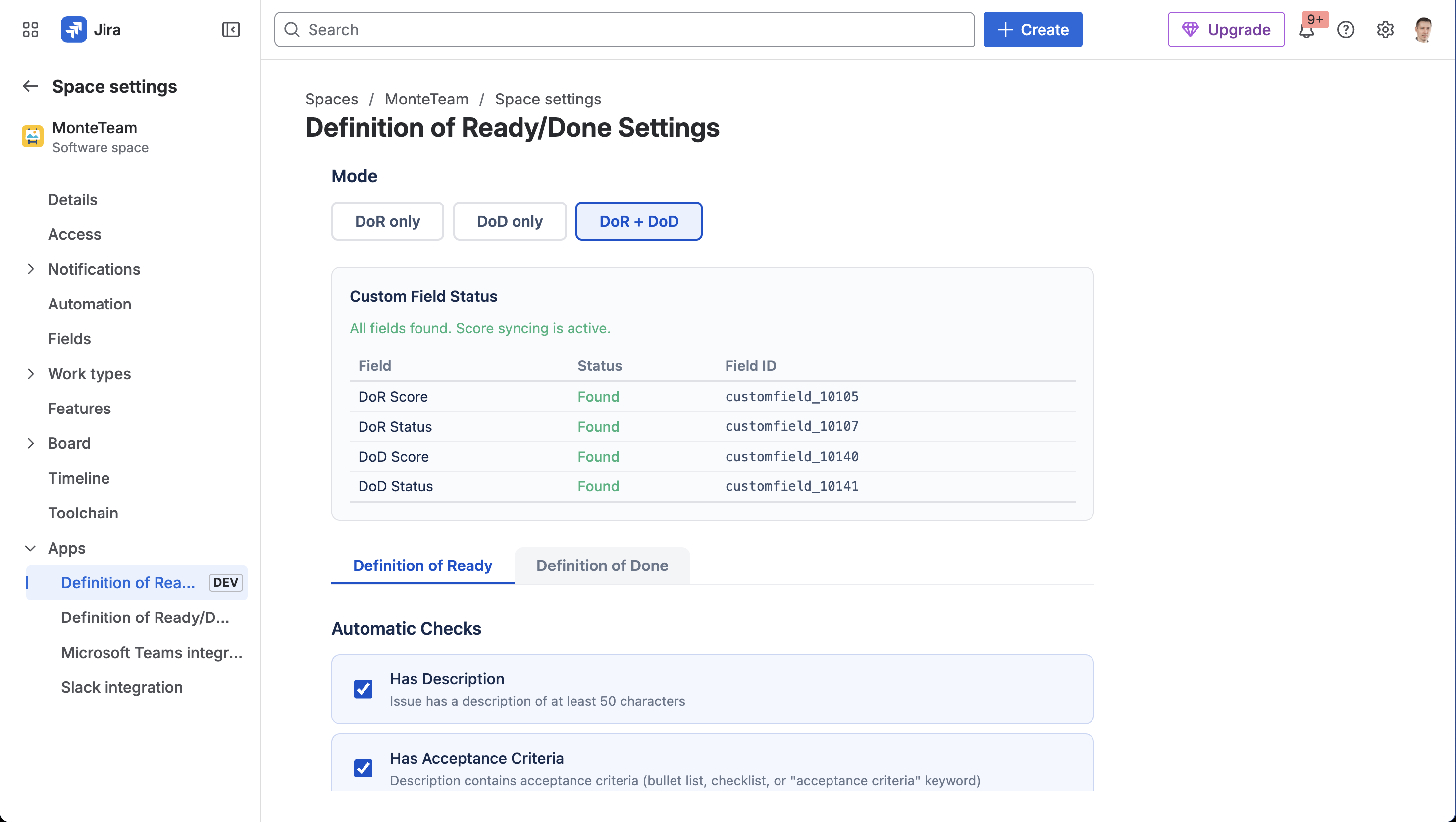Click the MonteTeam space avatar icon
Image resolution: width=1456 pixels, height=822 pixels.
[x=32, y=136]
